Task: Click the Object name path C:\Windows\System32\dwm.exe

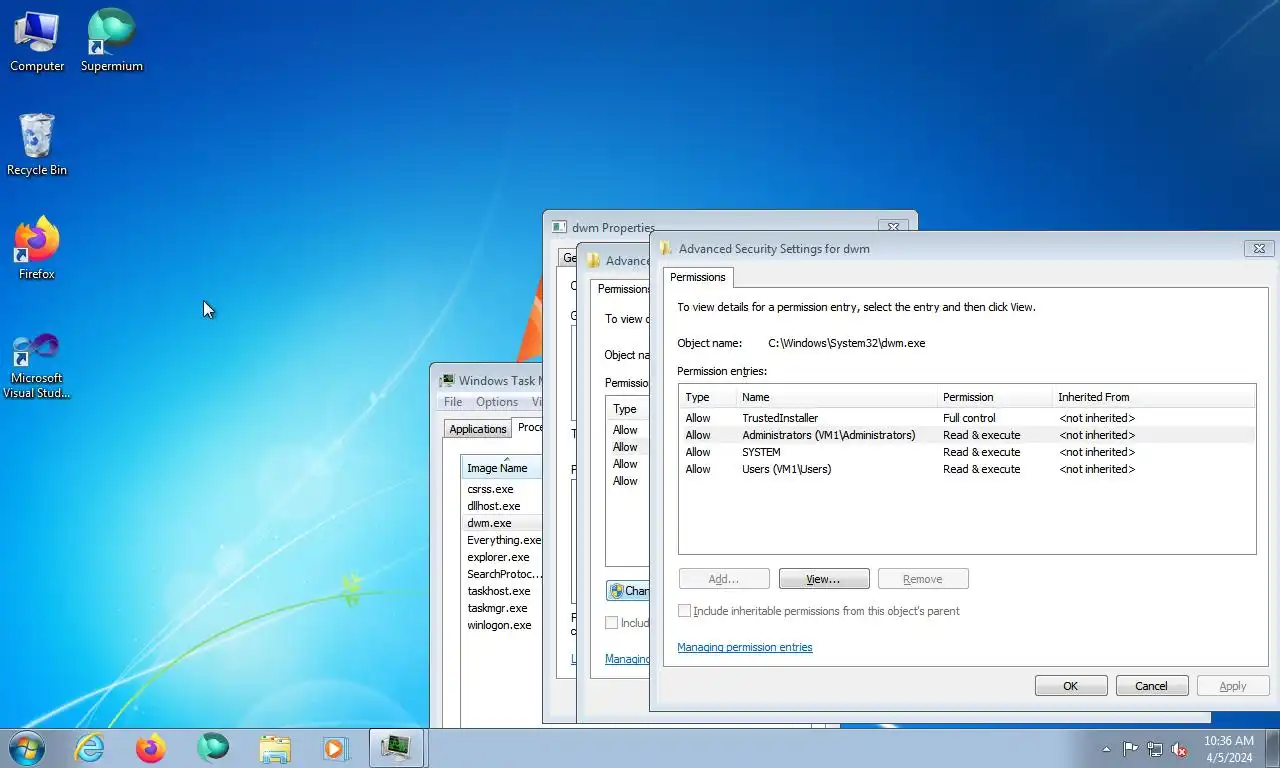Action: [x=846, y=343]
